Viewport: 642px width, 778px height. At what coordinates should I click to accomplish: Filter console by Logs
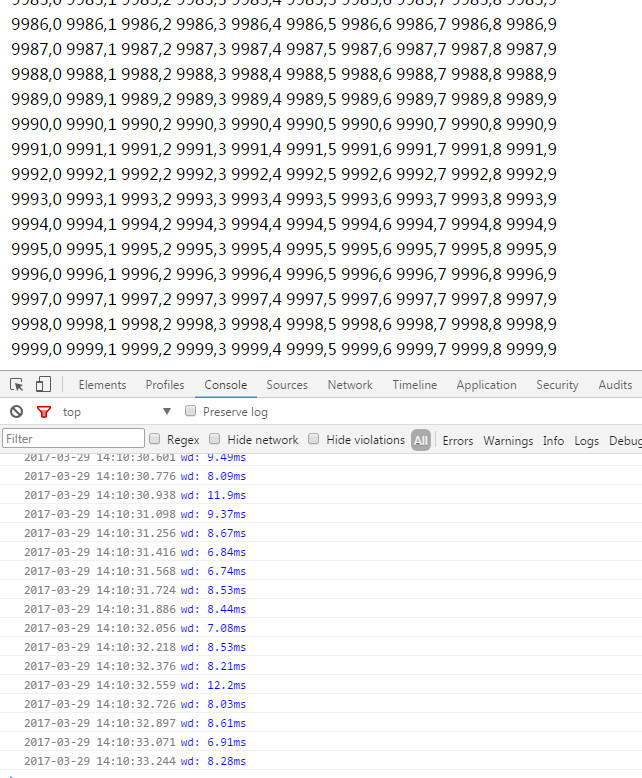[x=586, y=441]
